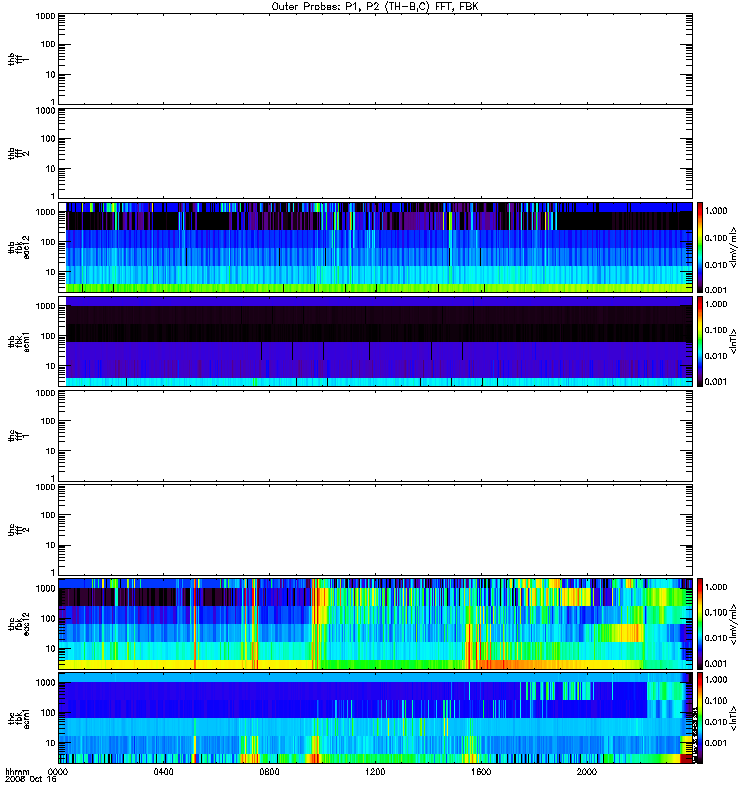
Task: Click the empty 'thc fff 2' panel
Action: (376, 530)
